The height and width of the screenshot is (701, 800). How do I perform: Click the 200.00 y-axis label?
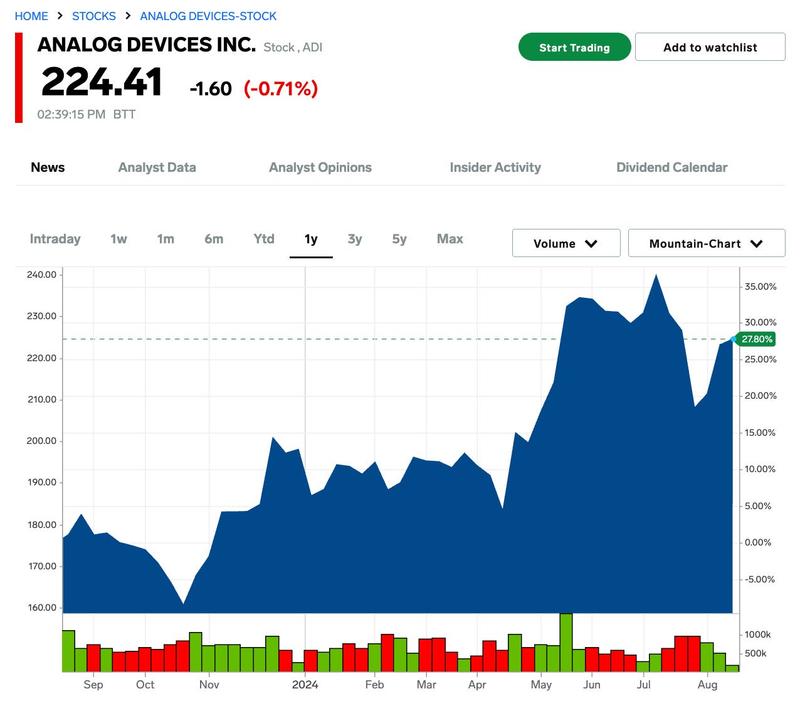coord(41,441)
